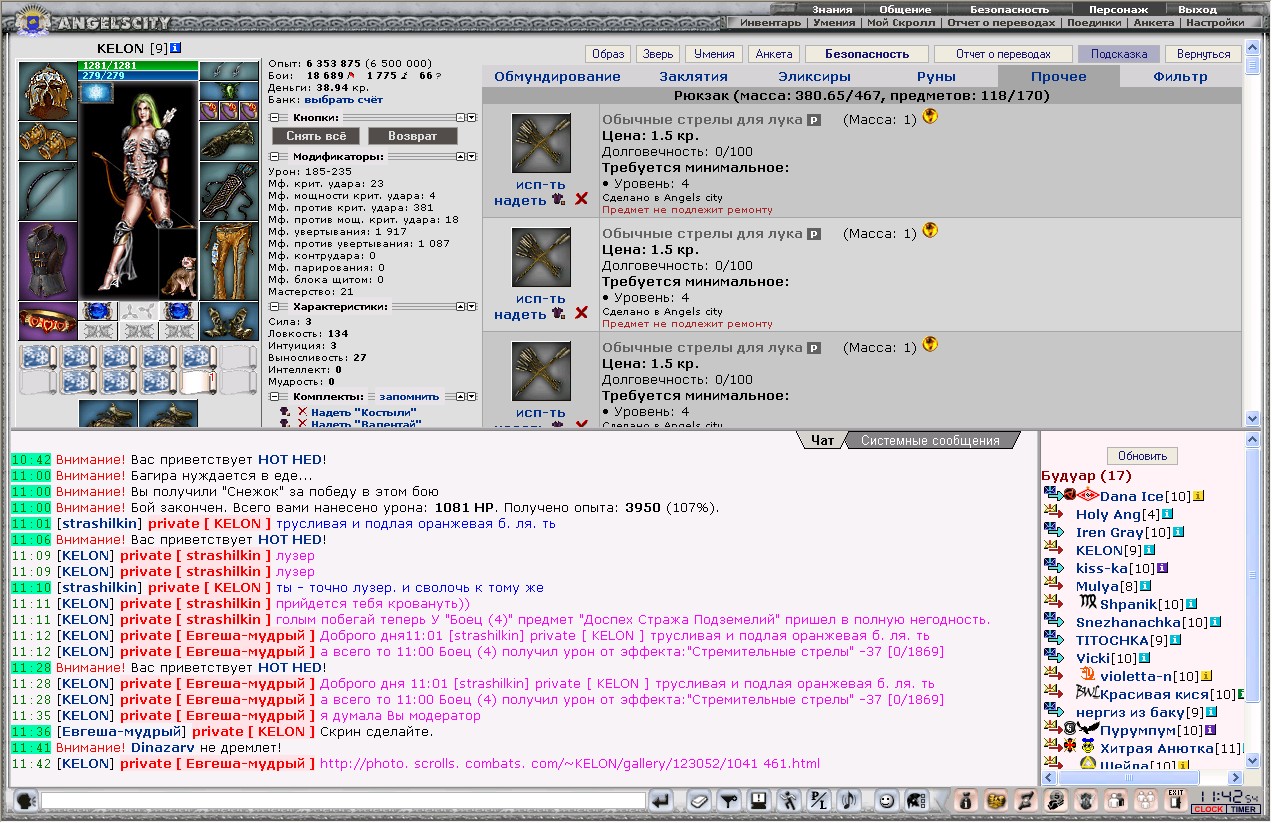Collapse the Модификаторы section
This screenshot has width=1272, height=823.
point(275,157)
